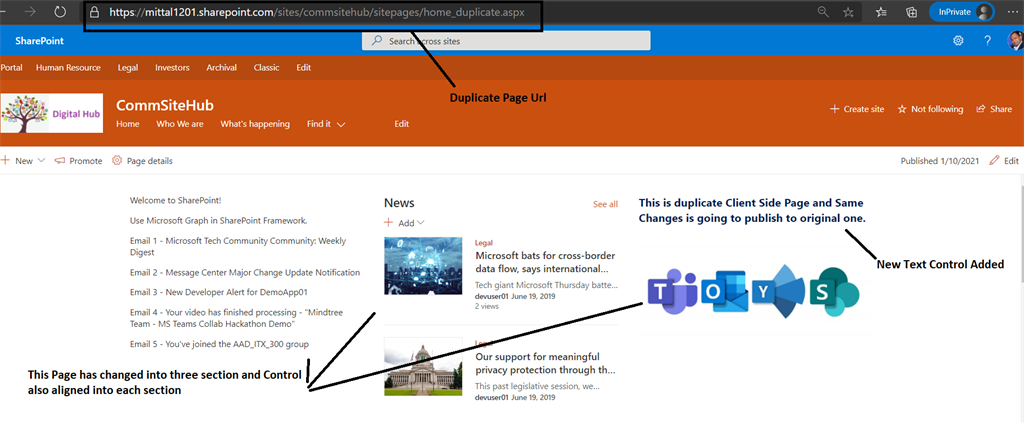Open the user account profile picture
This screenshot has width=1024, height=423.
1016,40
